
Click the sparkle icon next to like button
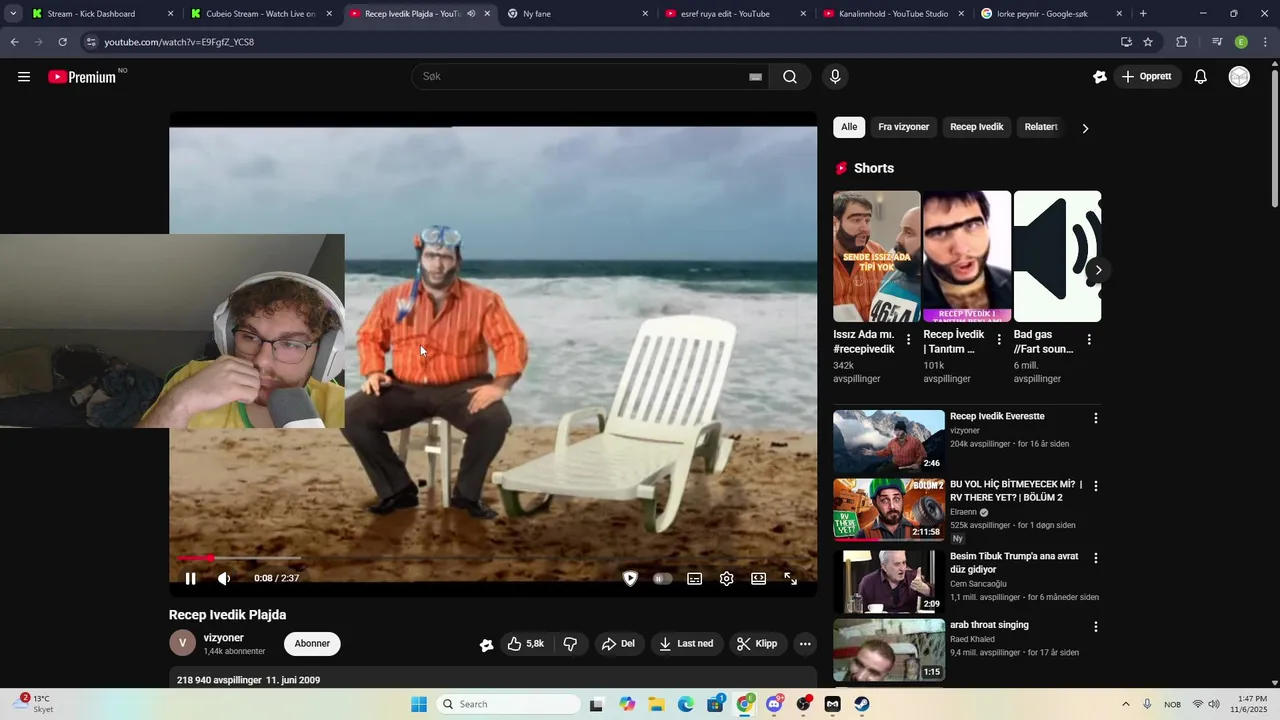[x=486, y=645]
